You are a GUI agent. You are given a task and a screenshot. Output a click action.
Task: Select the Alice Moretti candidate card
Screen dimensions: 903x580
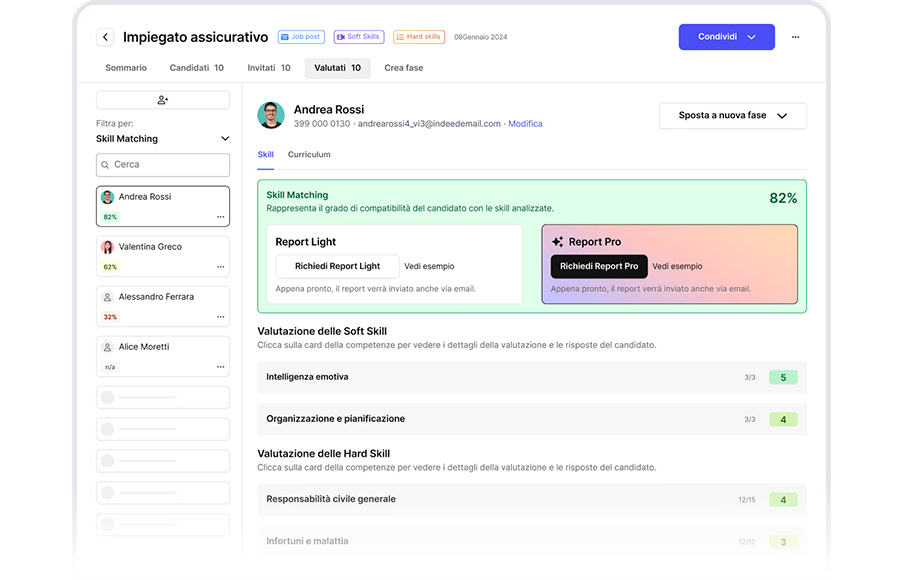[163, 357]
